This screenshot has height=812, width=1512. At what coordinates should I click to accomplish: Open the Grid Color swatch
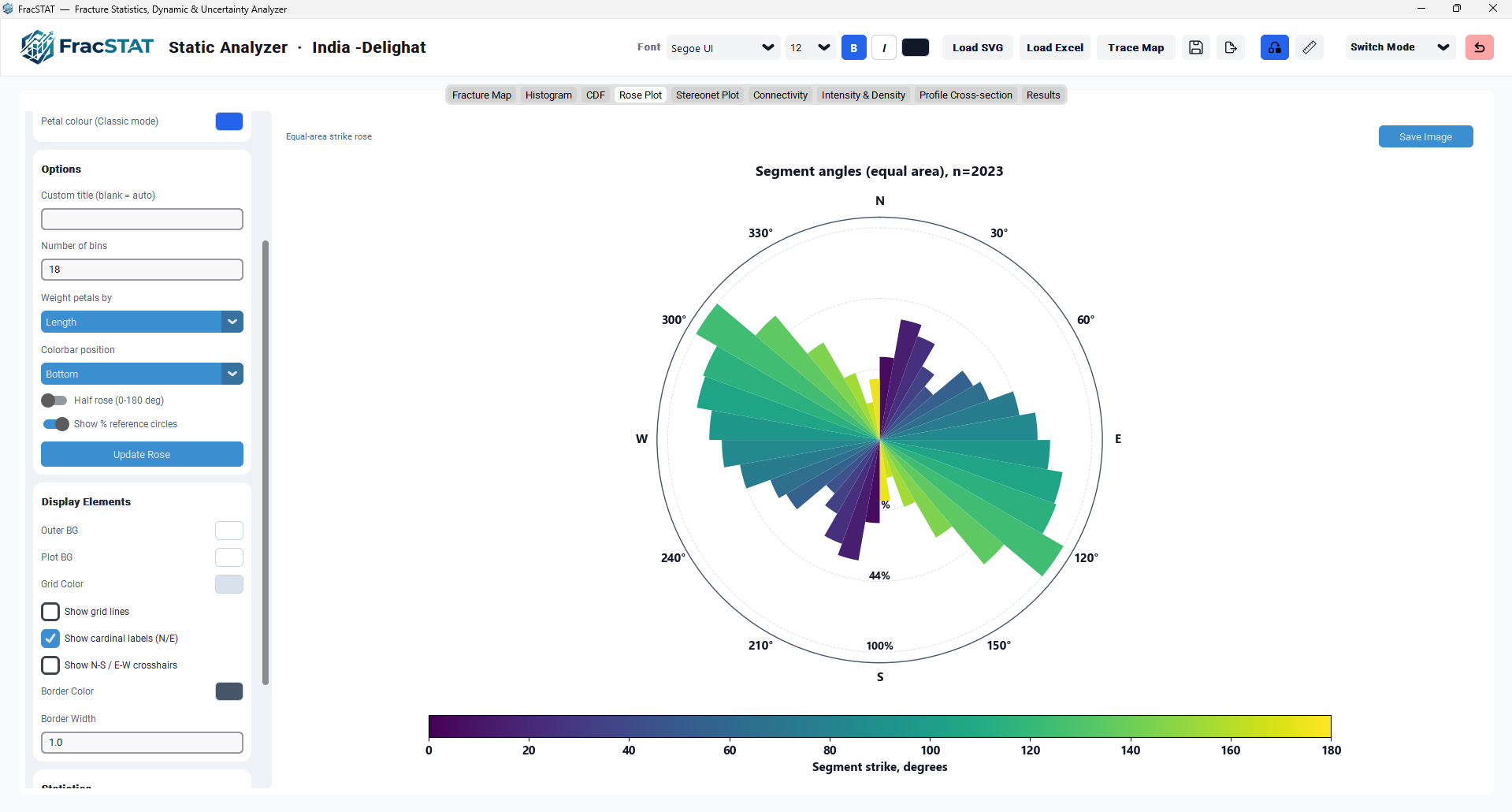click(x=229, y=584)
